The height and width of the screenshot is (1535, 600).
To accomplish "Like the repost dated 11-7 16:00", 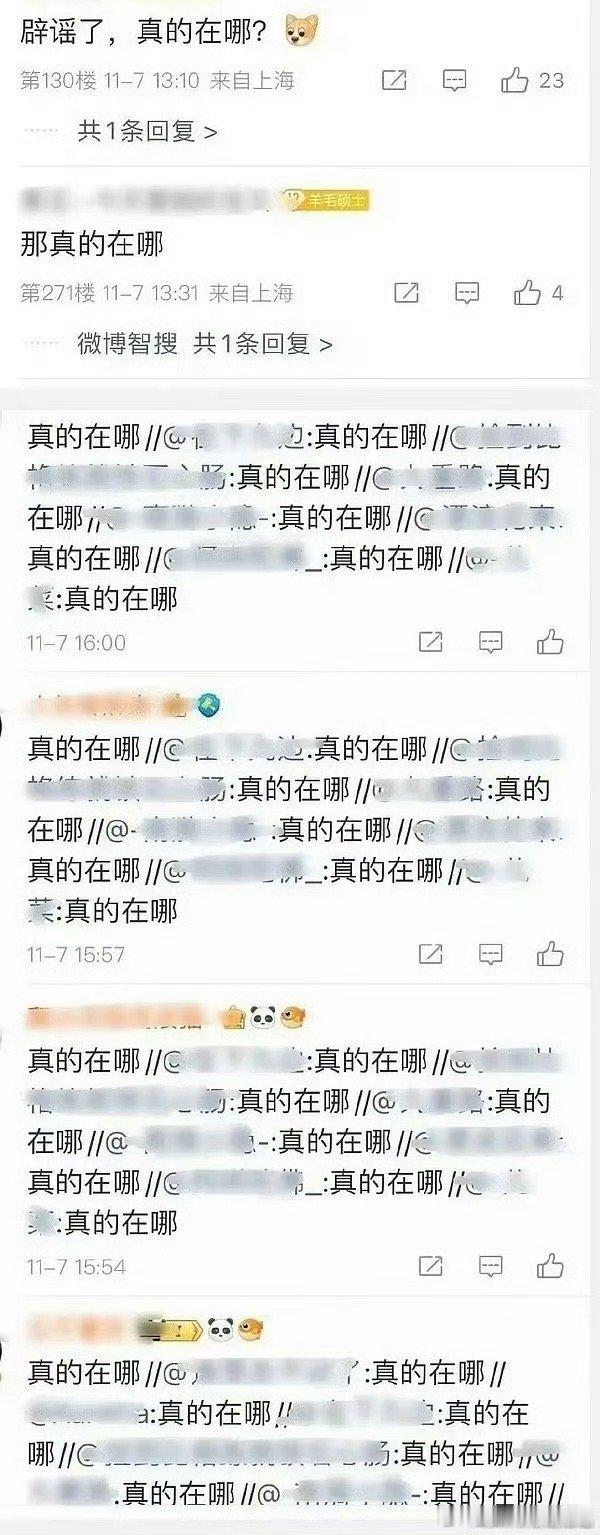I will click(550, 642).
